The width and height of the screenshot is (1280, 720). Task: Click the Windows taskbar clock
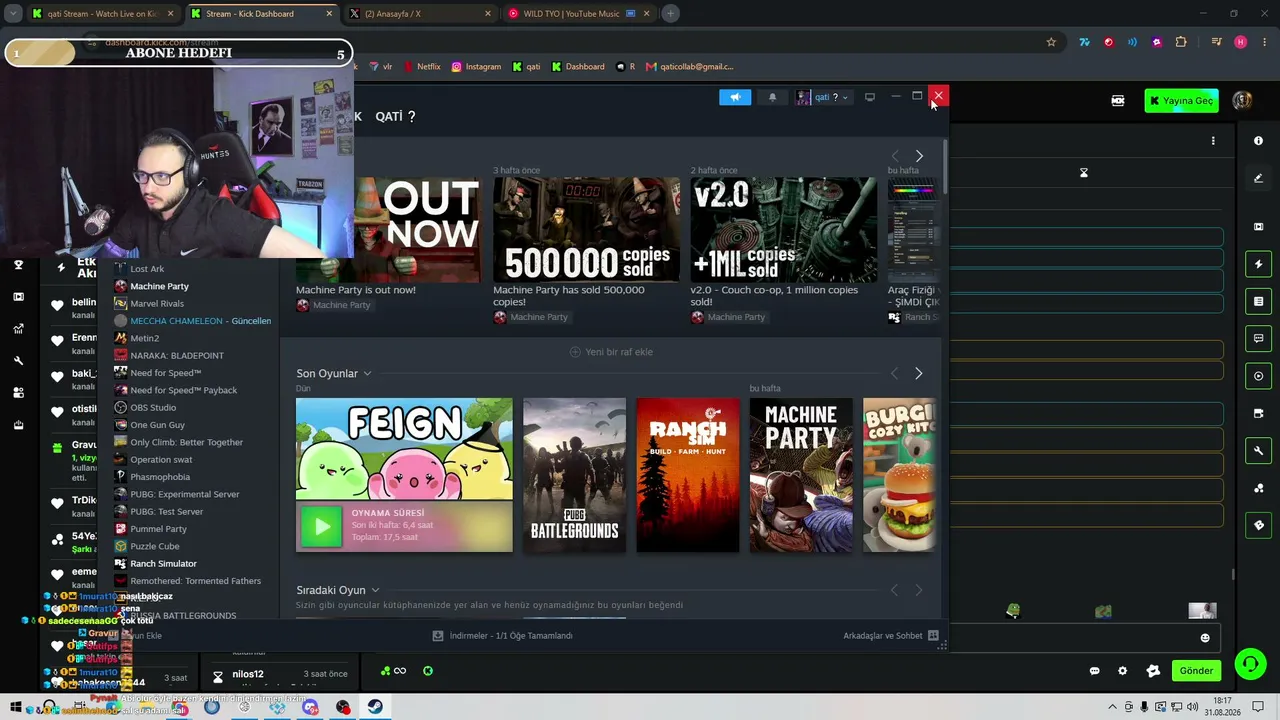coord(1222,707)
